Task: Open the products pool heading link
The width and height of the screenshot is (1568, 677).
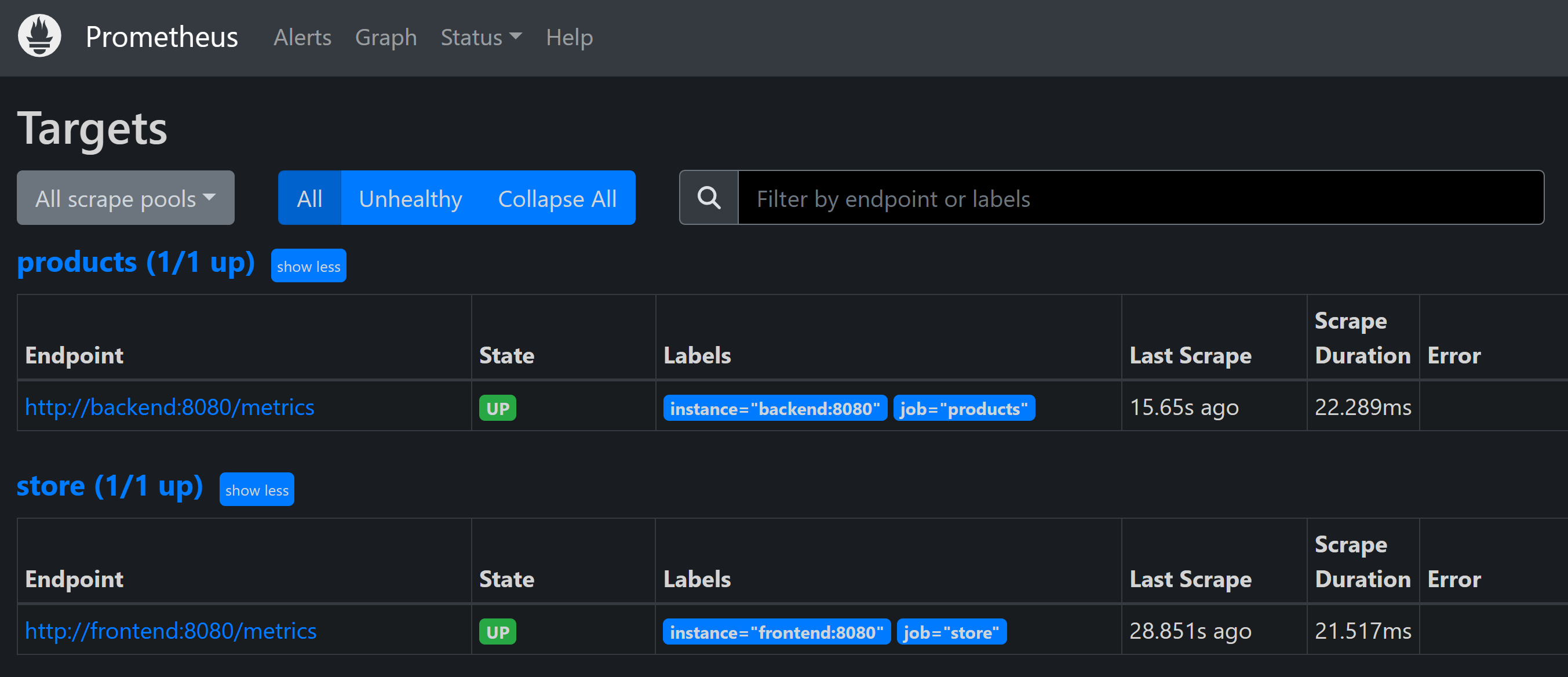Action: point(135,263)
